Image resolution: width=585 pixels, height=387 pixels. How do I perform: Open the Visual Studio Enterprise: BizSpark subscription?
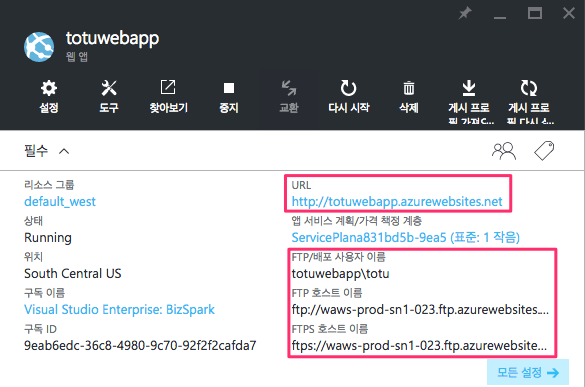119,309
